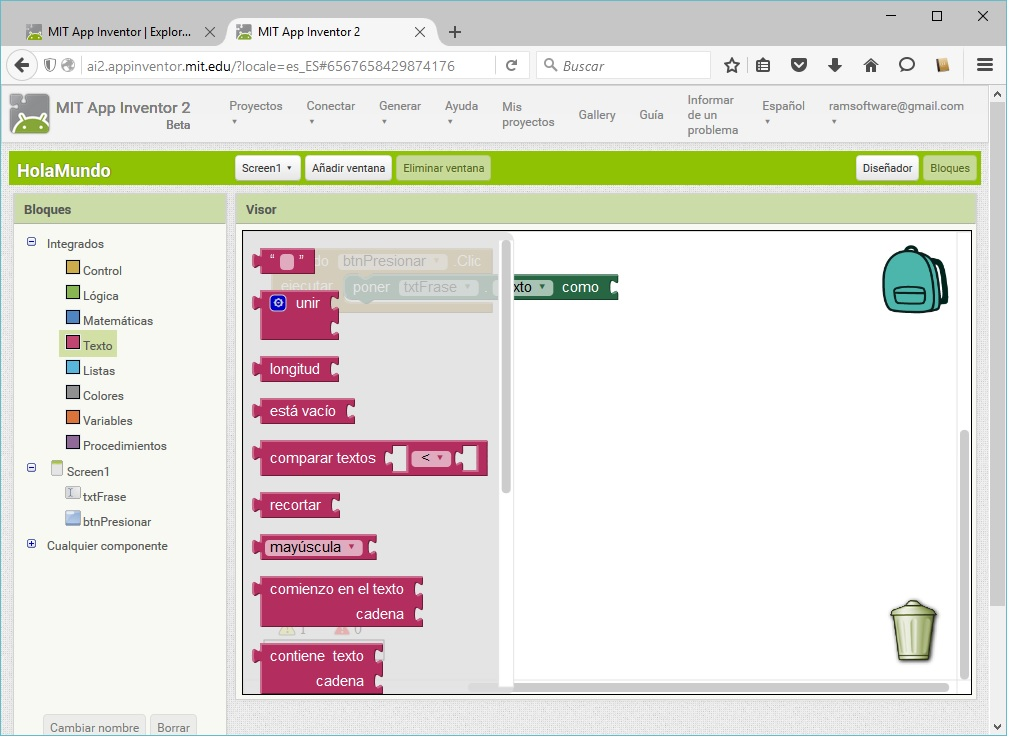Viewport: 1009px width, 738px height.
Task: Open the Firefox downloads arrow icon
Action: pos(835,66)
